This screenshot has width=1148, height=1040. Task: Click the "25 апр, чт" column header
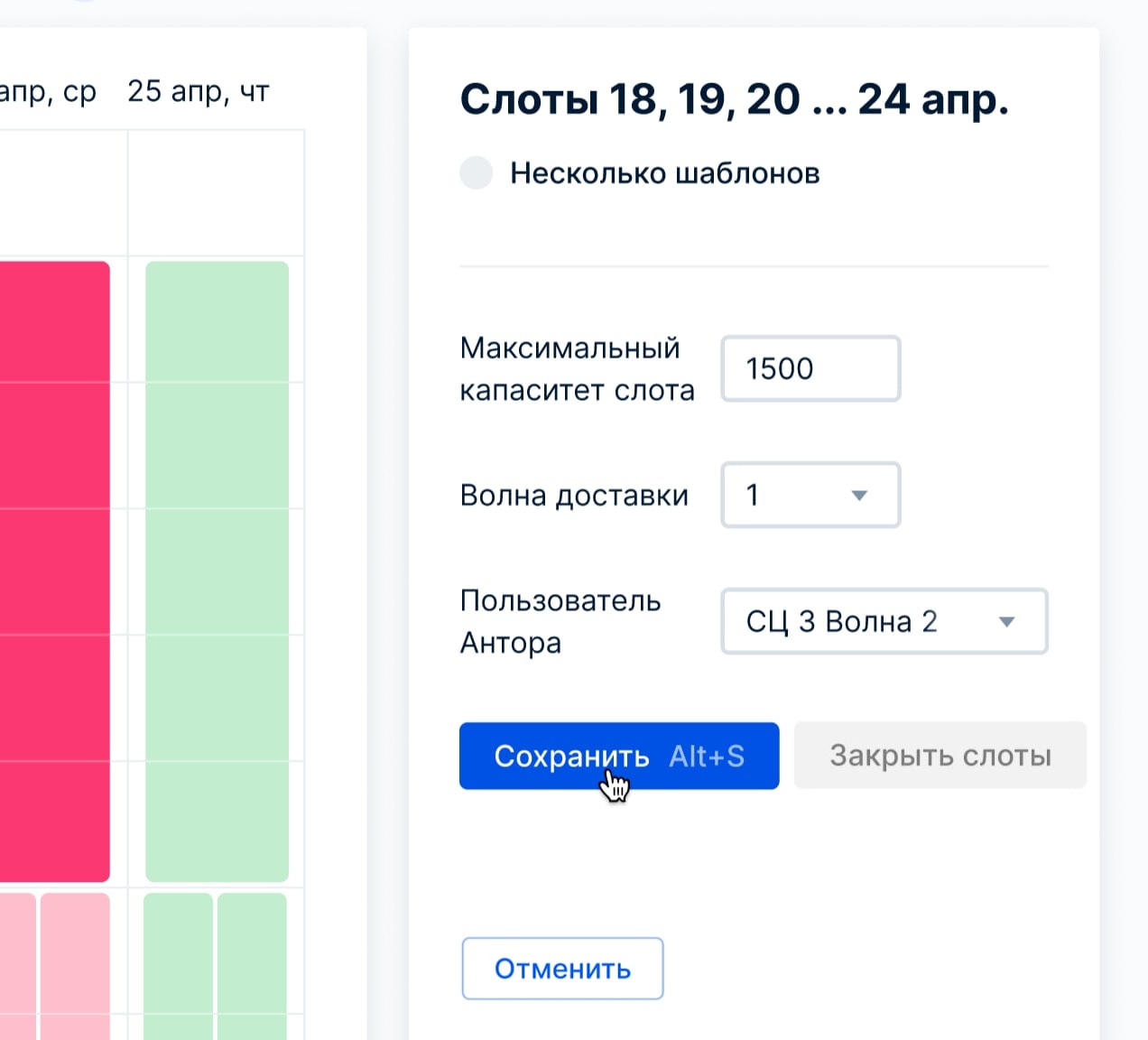(x=199, y=91)
